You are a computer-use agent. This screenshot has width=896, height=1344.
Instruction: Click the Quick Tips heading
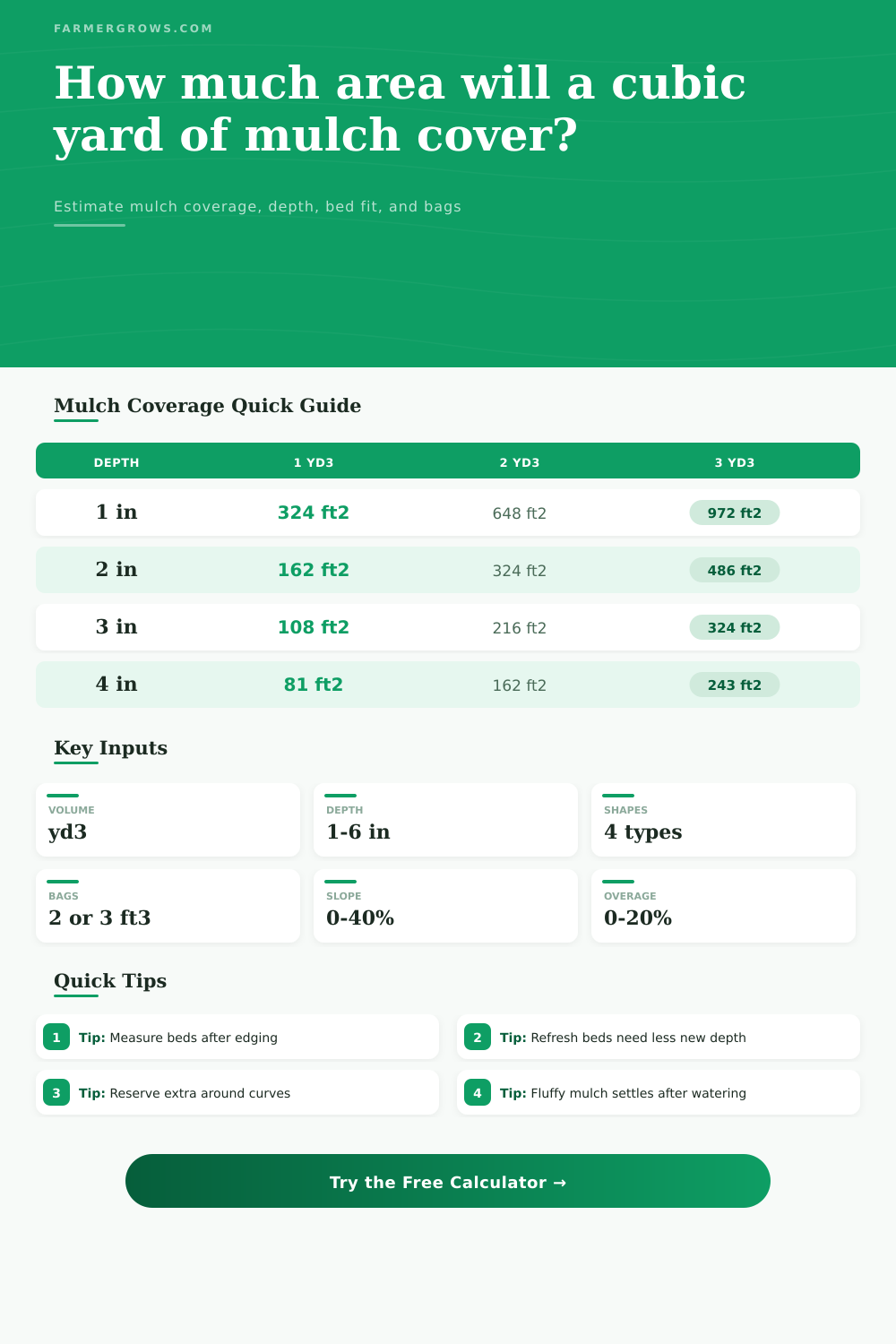(x=110, y=981)
